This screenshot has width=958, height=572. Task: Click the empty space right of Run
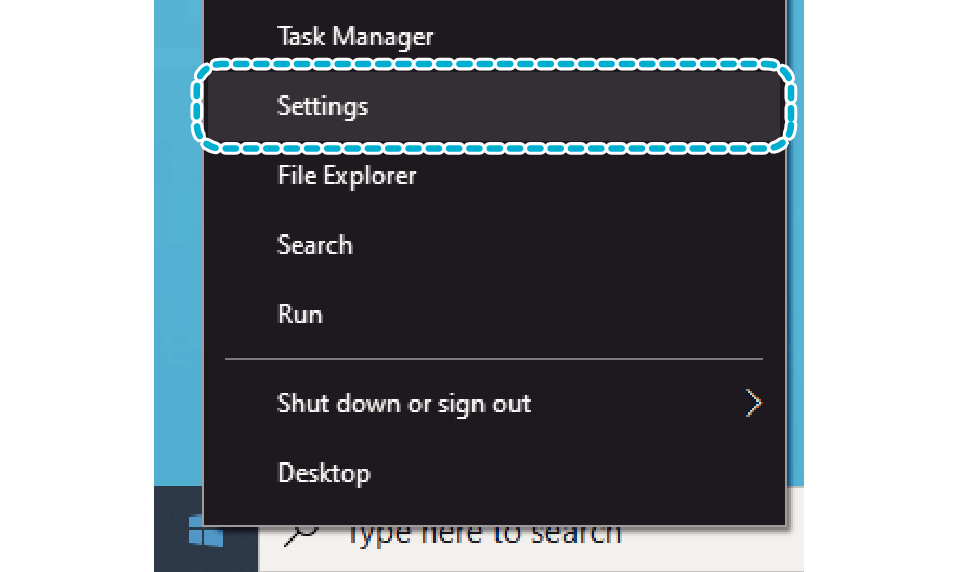click(x=550, y=315)
